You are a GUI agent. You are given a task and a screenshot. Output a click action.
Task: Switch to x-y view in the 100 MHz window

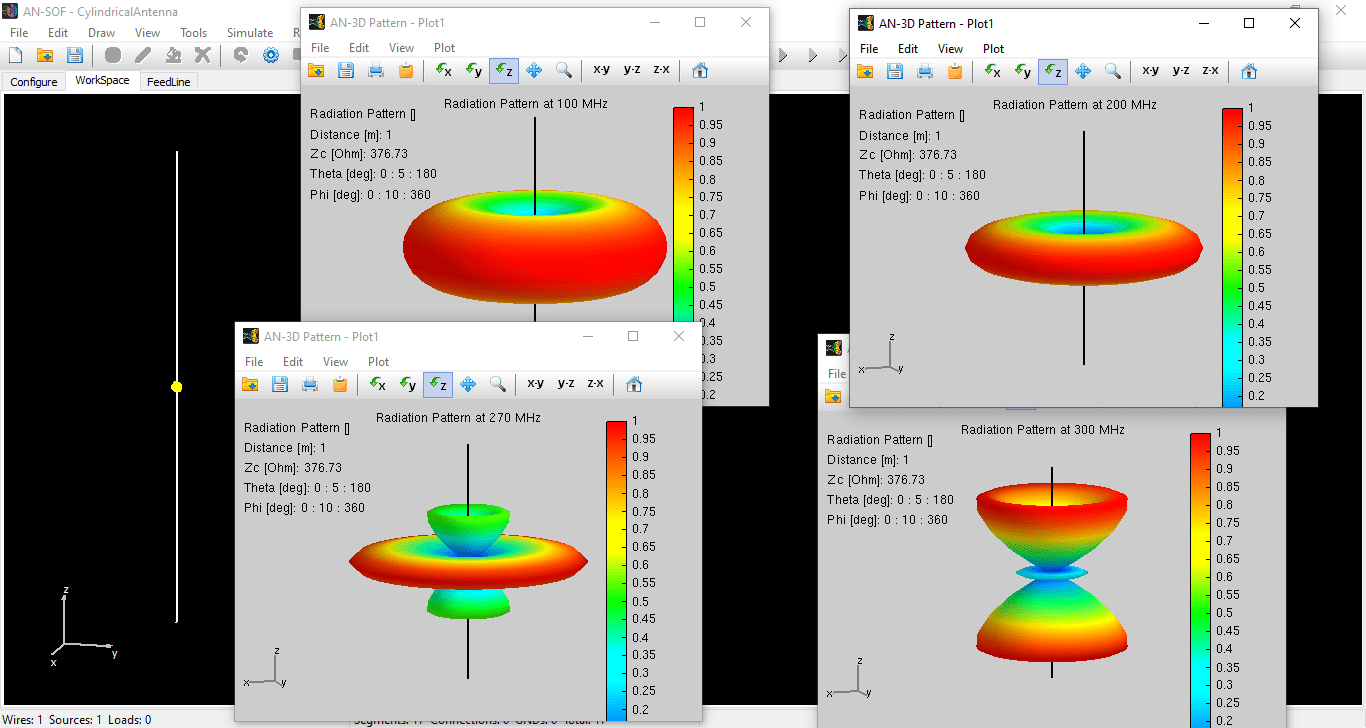(602, 70)
